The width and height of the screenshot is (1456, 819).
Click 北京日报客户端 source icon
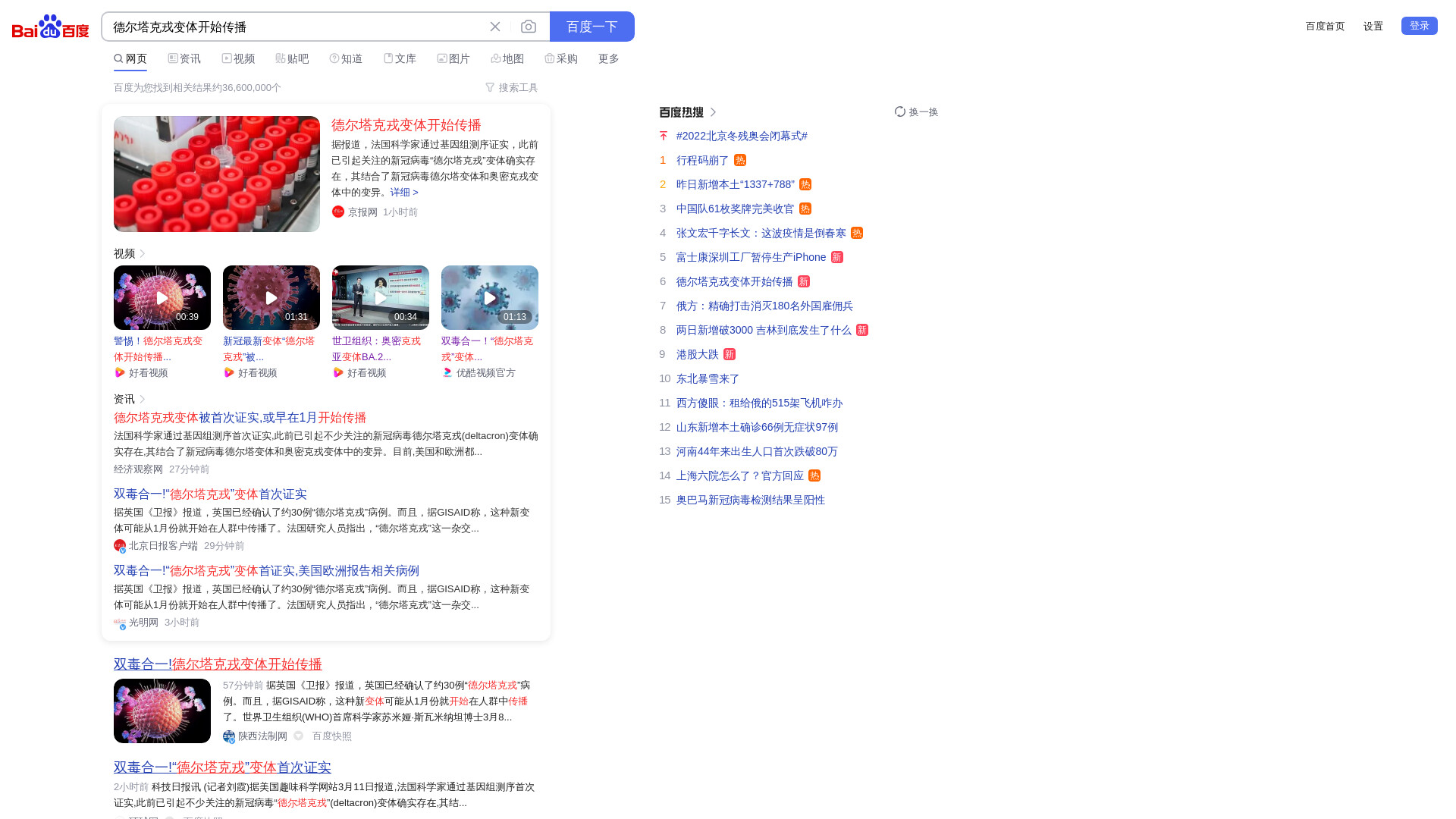pyautogui.click(x=120, y=545)
